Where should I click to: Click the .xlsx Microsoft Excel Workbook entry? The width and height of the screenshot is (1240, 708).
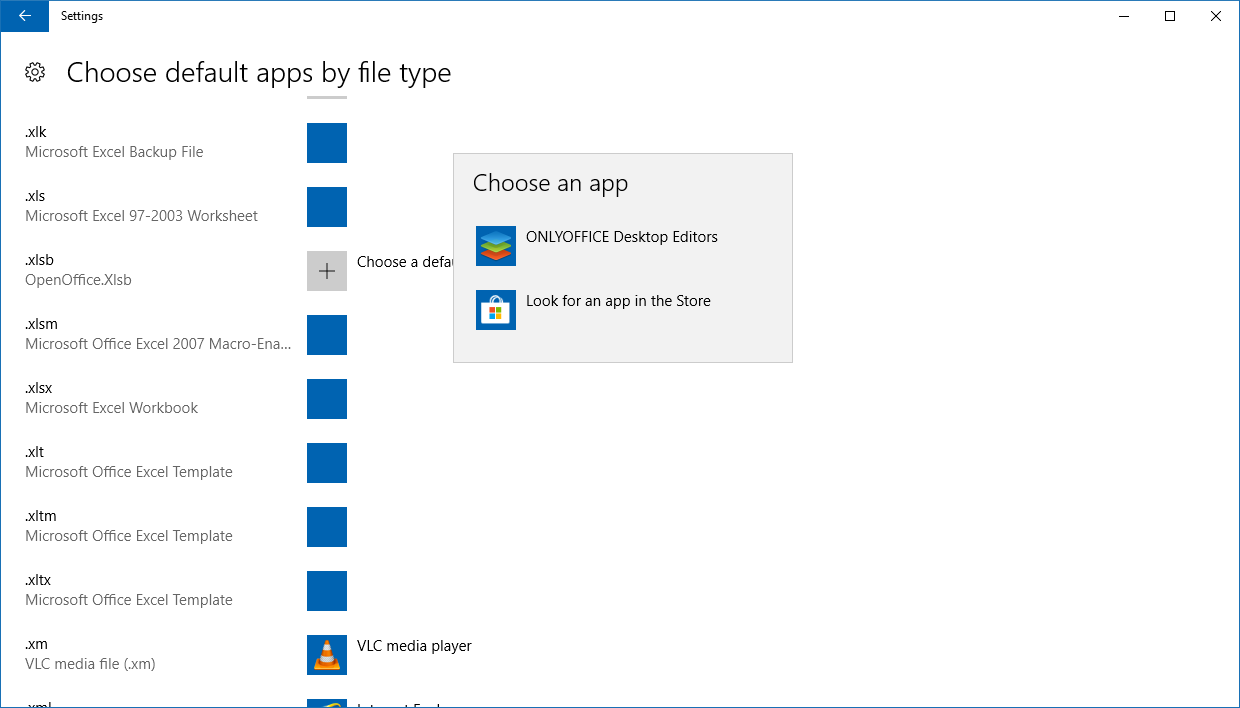click(111, 398)
